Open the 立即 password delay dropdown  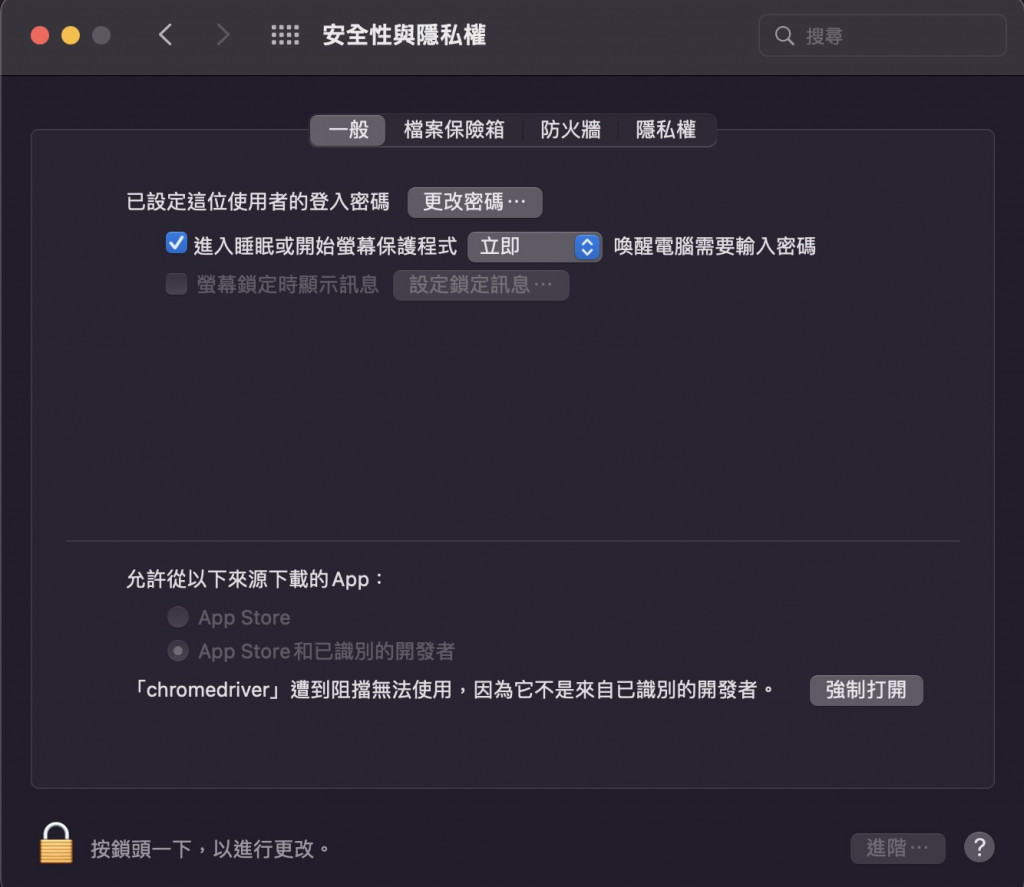pyautogui.click(x=534, y=247)
